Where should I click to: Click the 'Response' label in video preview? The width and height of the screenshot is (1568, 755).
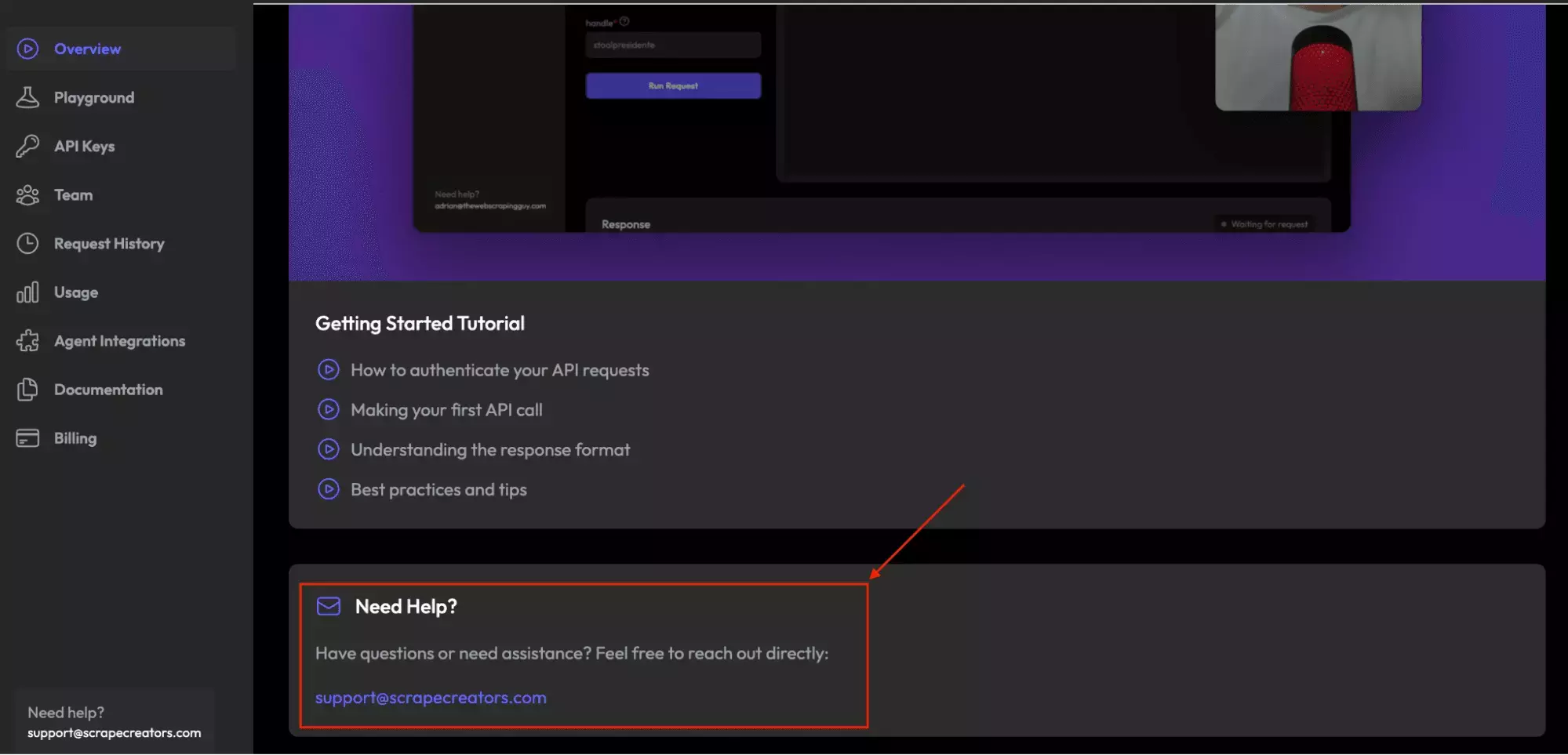pyautogui.click(x=626, y=224)
